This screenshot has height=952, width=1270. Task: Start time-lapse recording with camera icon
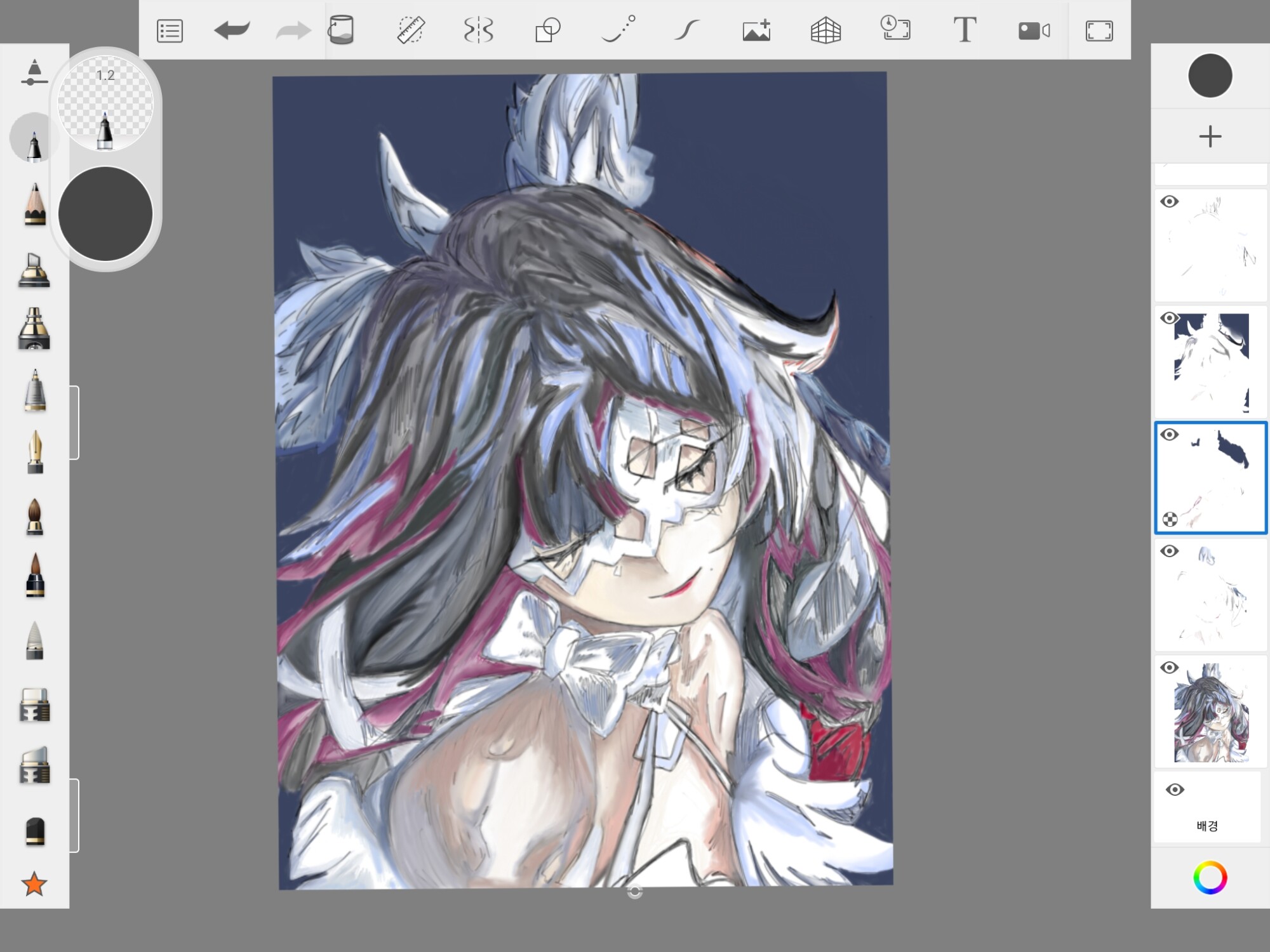click(x=1034, y=30)
